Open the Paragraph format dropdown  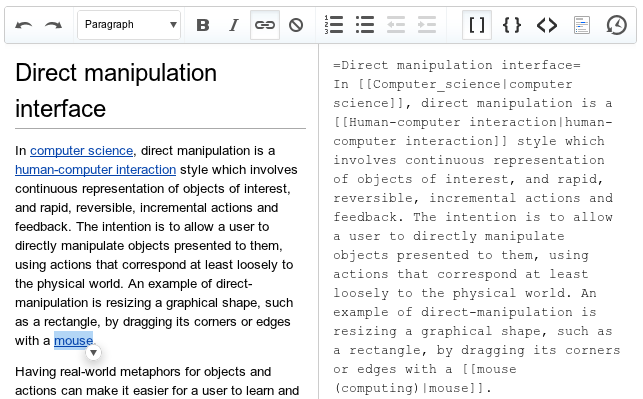(129, 25)
